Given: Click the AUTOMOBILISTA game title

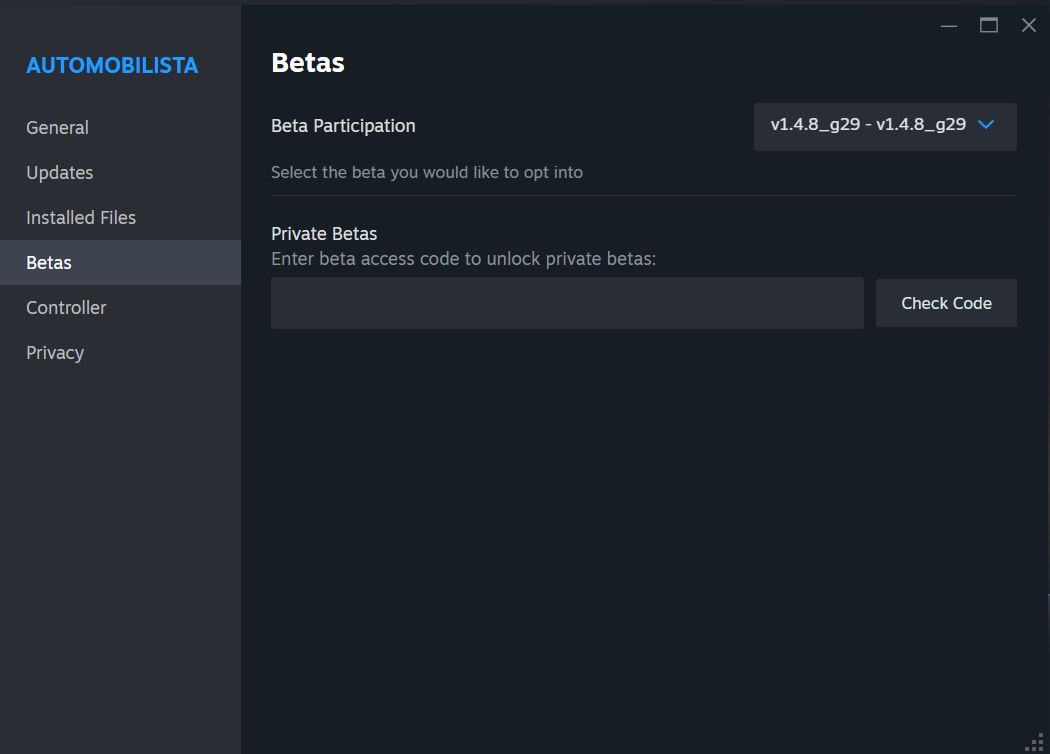Looking at the screenshot, I should 112,66.
